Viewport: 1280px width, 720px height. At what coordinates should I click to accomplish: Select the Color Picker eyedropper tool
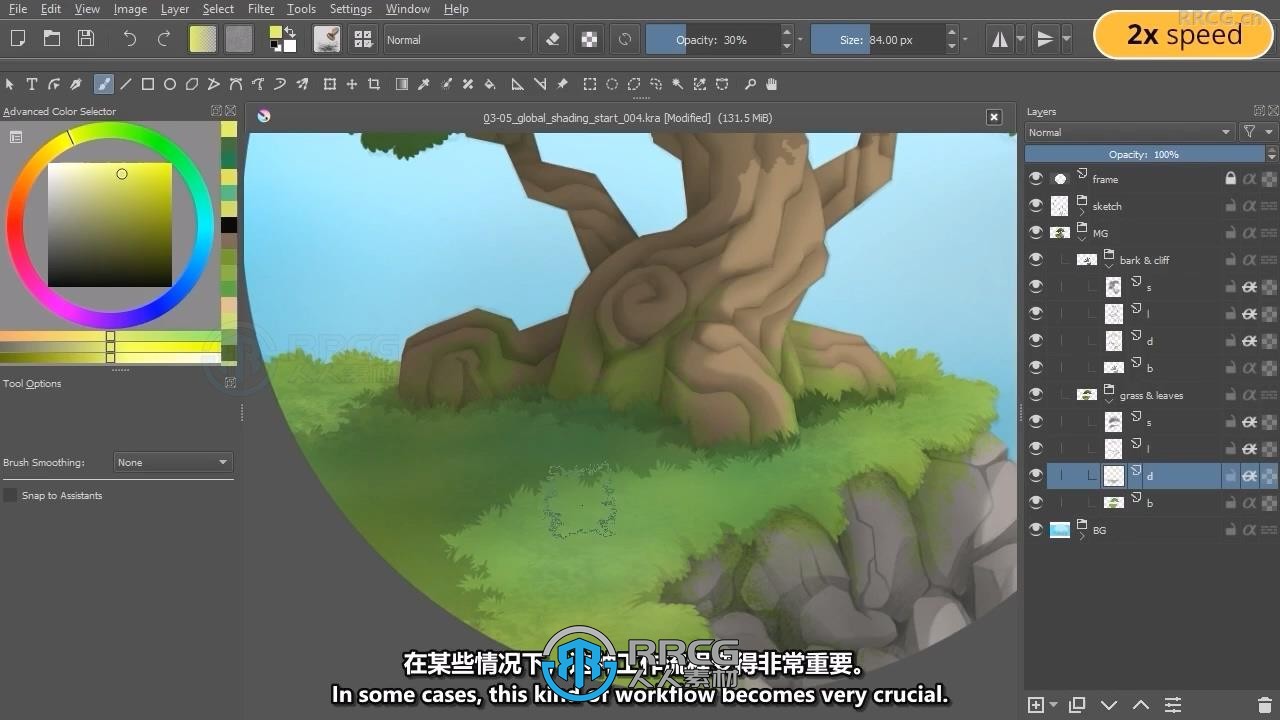(x=424, y=84)
